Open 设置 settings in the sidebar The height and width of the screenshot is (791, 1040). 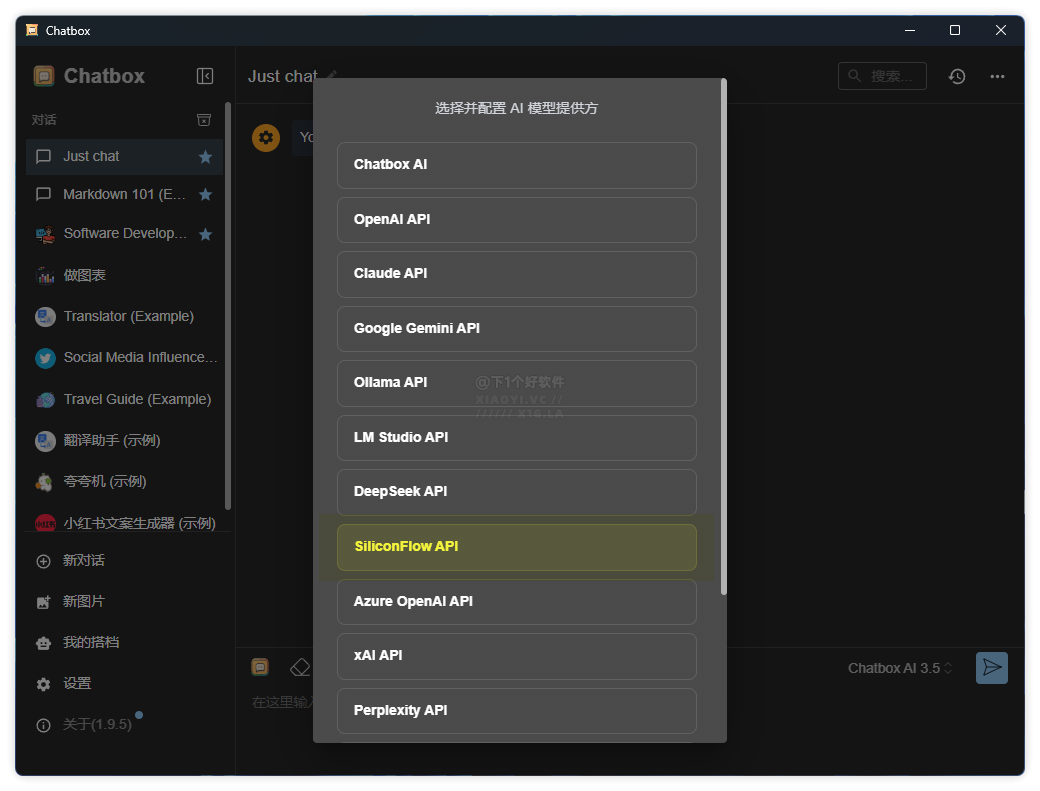click(76, 684)
